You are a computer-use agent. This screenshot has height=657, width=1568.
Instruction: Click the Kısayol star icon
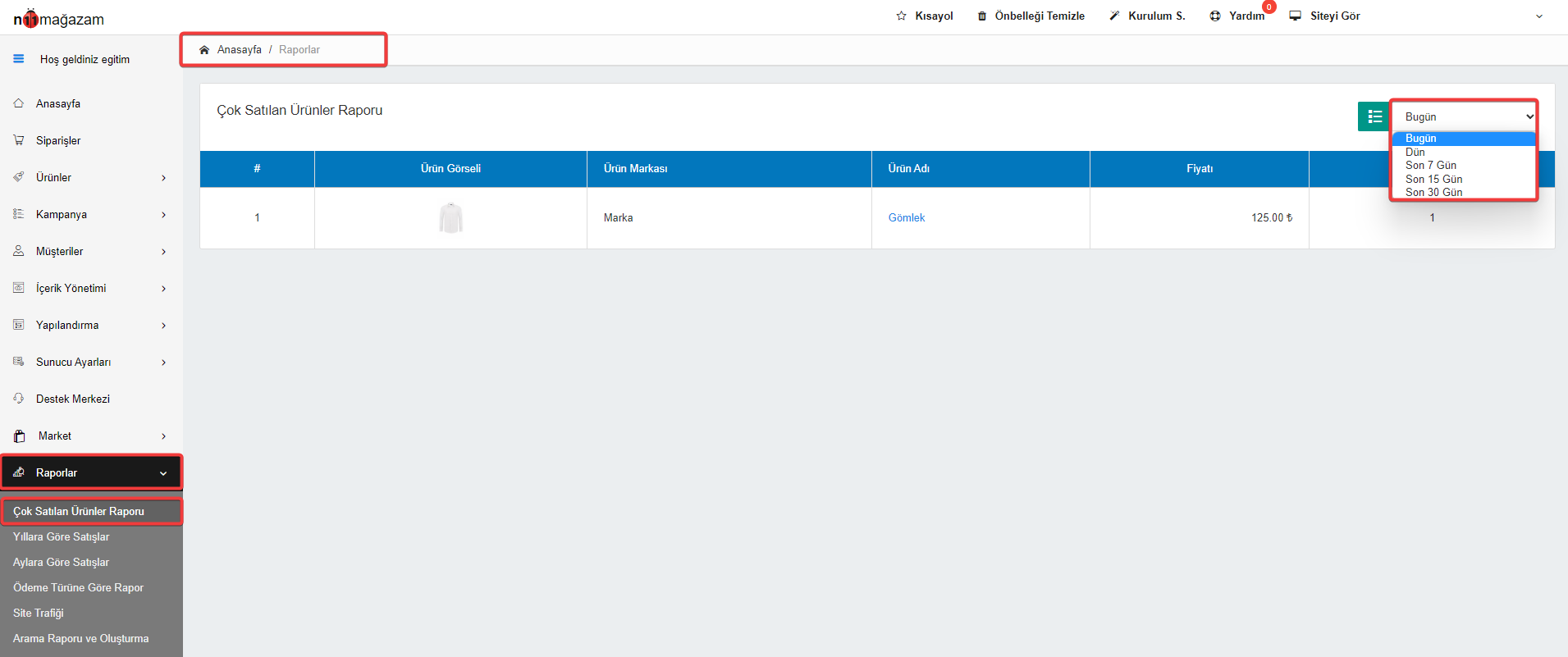pyautogui.click(x=902, y=16)
